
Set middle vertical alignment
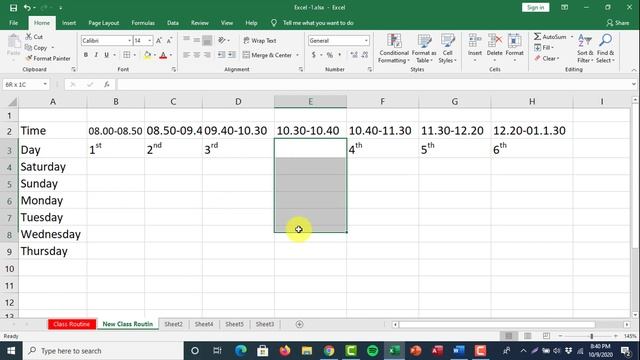[197, 40]
